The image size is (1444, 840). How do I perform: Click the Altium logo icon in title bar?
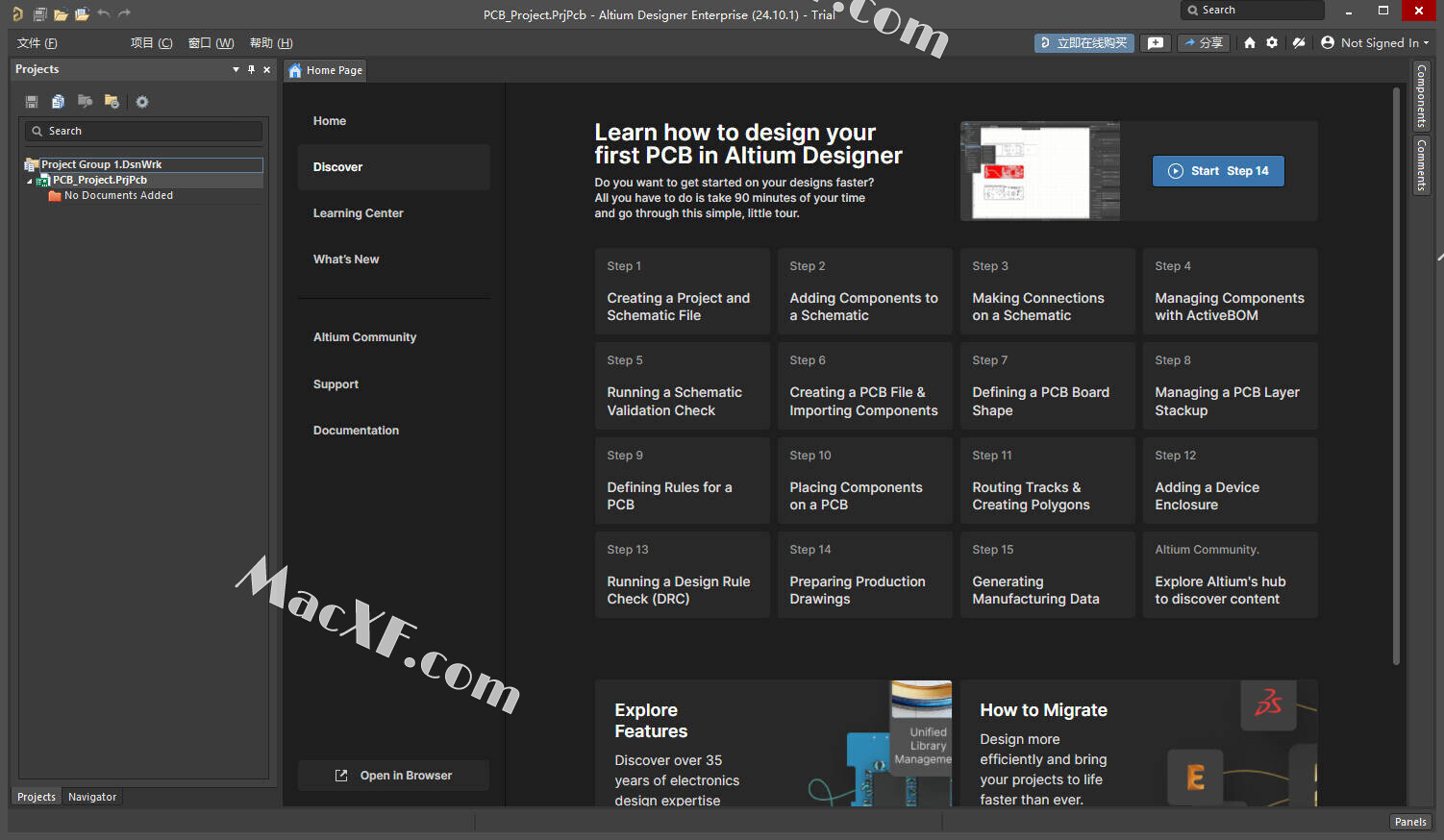coord(16,13)
